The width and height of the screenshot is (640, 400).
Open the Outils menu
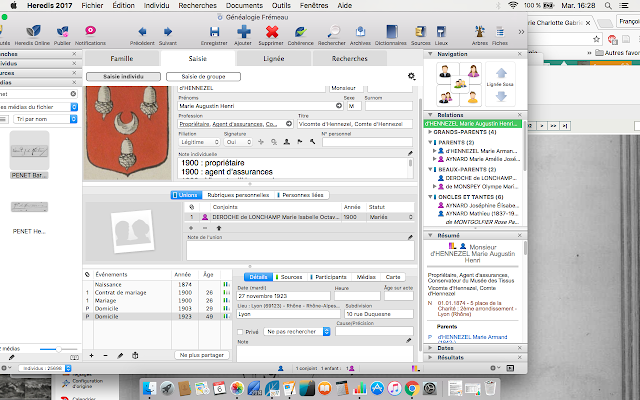click(281, 5)
